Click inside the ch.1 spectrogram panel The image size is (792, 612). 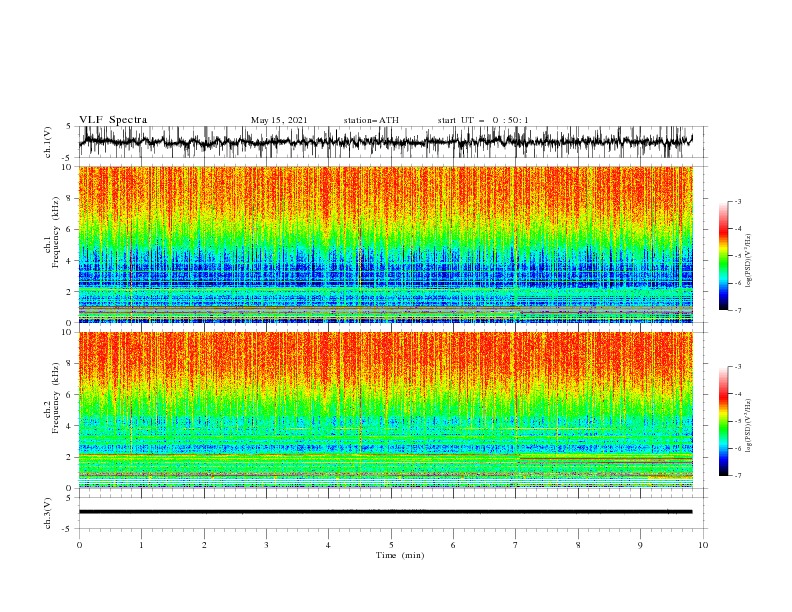pyautogui.click(x=385, y=244)
